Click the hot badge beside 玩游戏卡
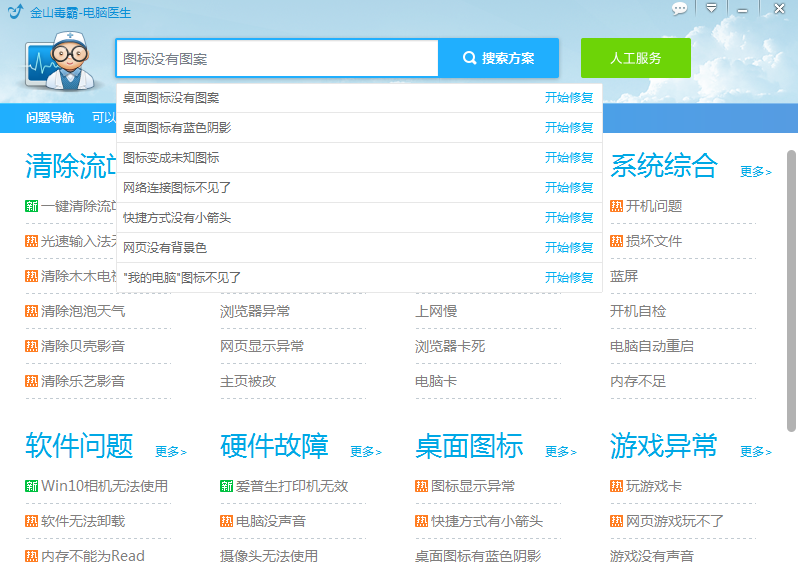 tap(616, 486)
